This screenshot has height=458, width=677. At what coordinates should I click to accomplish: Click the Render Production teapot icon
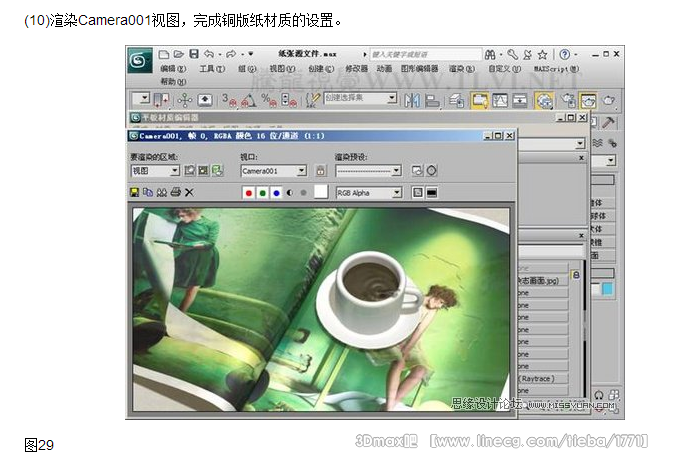point(608,101)
